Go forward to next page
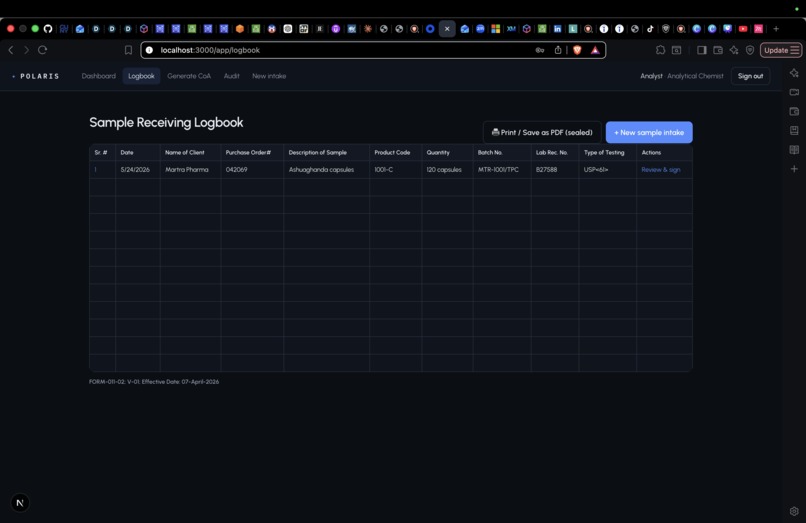The height and width of the screenshot is (523, 806). point(26,50)
